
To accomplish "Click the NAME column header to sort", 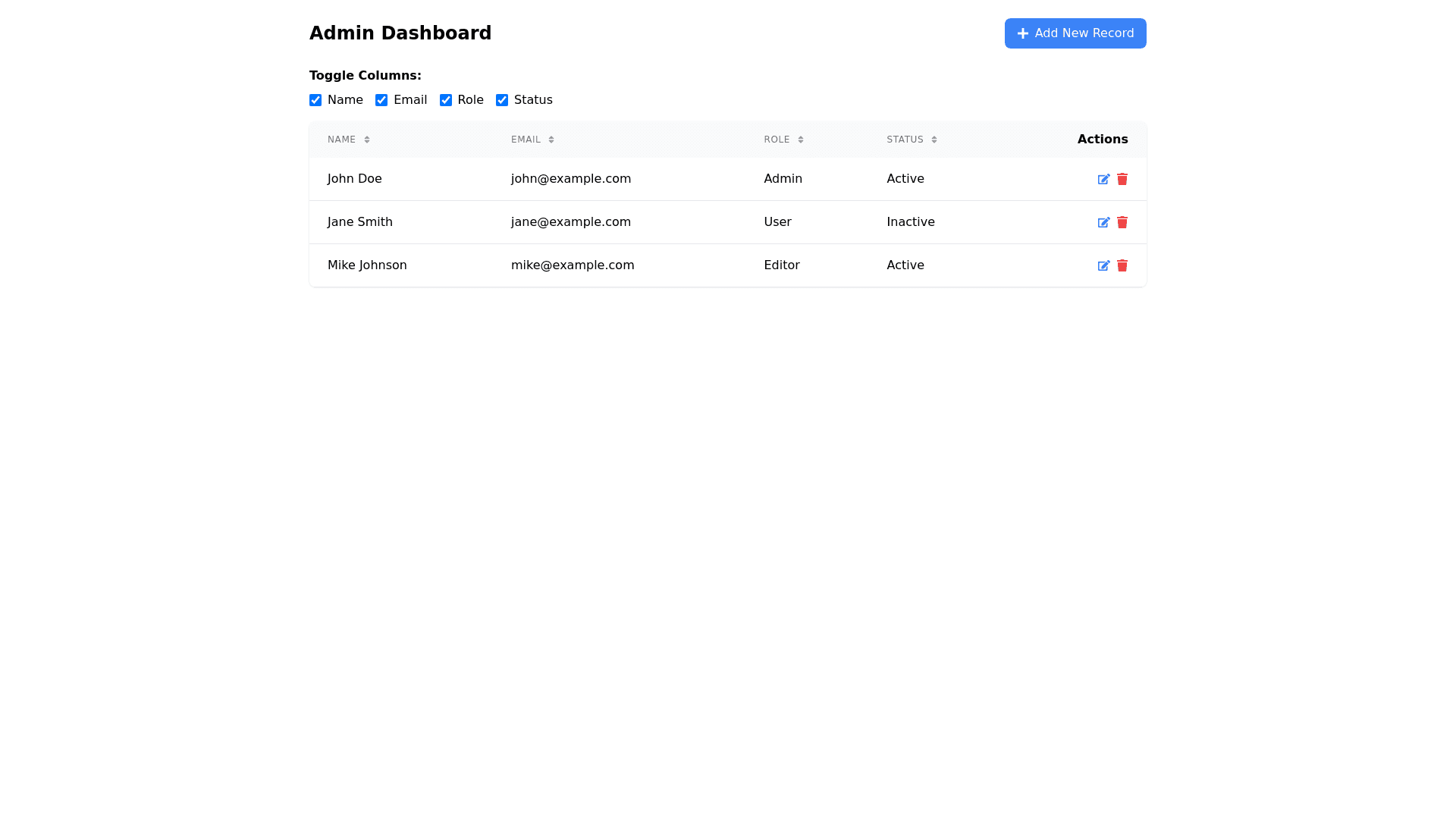I will coord(341,140).
